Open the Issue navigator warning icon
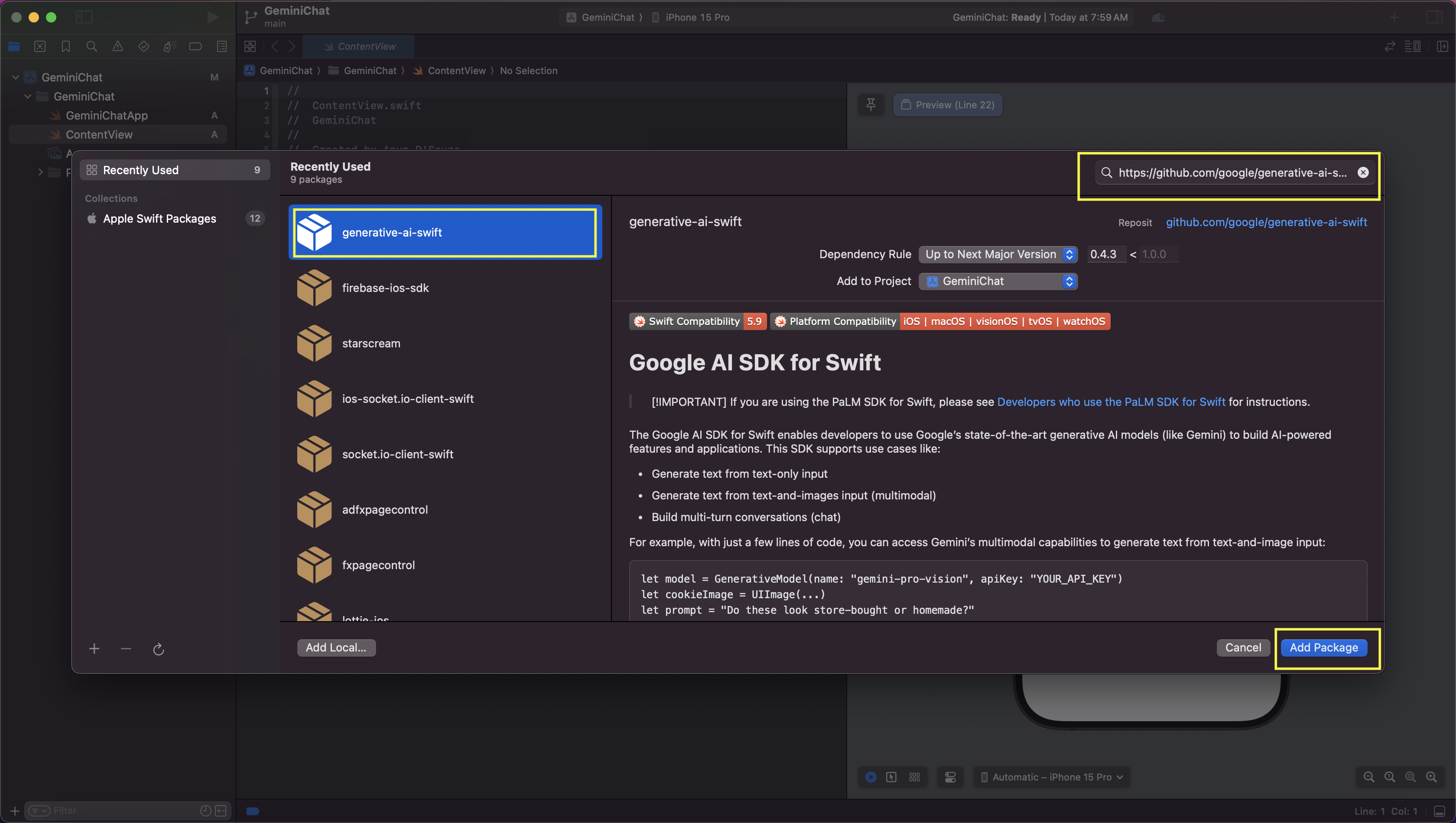The width and height of the screenshot is (1456, 823). (117, 46)
